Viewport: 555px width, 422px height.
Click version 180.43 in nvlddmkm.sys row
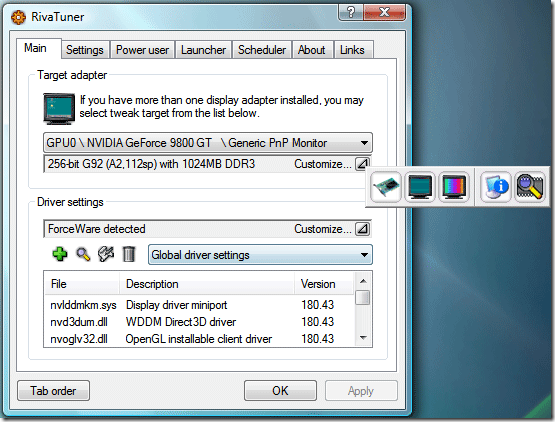coord(317,305)
